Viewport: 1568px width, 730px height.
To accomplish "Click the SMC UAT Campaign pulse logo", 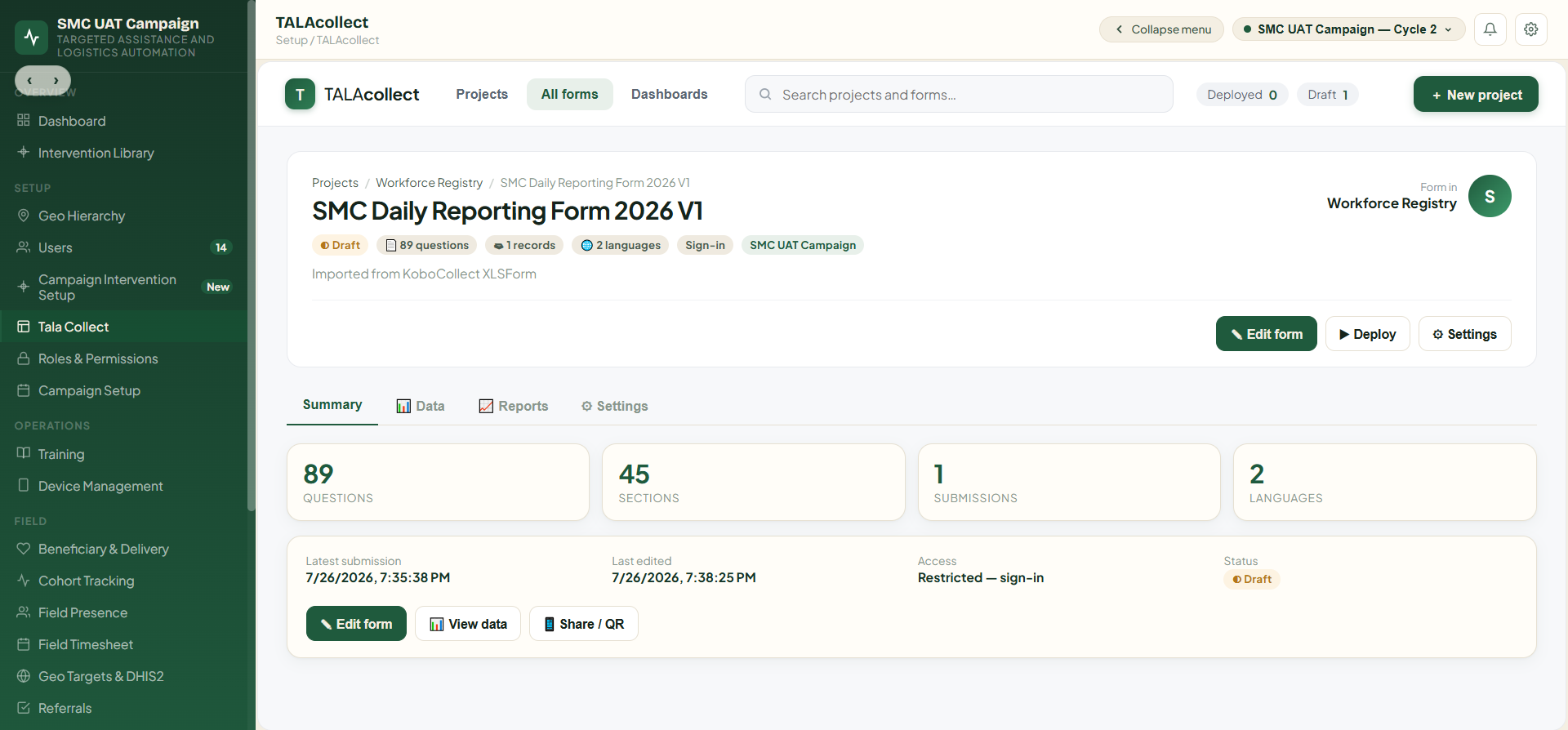I will click(x=31, y=37).
